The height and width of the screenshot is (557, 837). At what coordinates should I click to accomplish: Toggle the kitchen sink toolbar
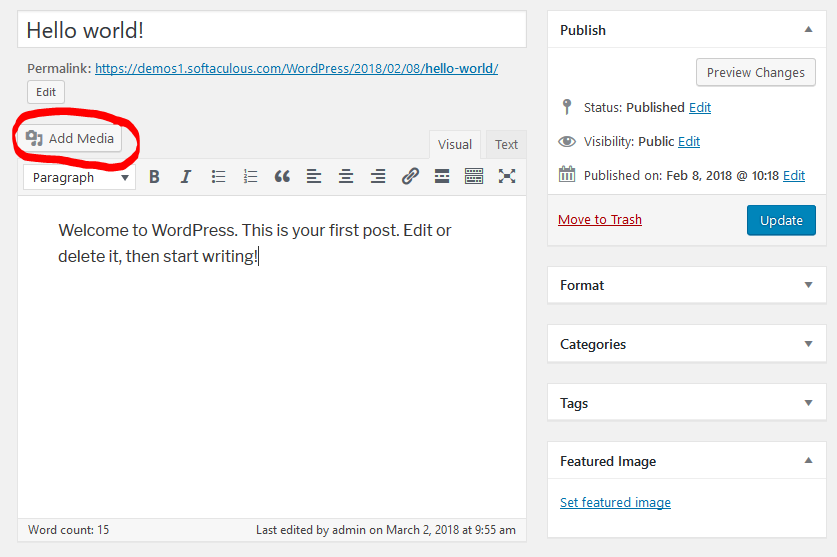click(x=474, y=176)
